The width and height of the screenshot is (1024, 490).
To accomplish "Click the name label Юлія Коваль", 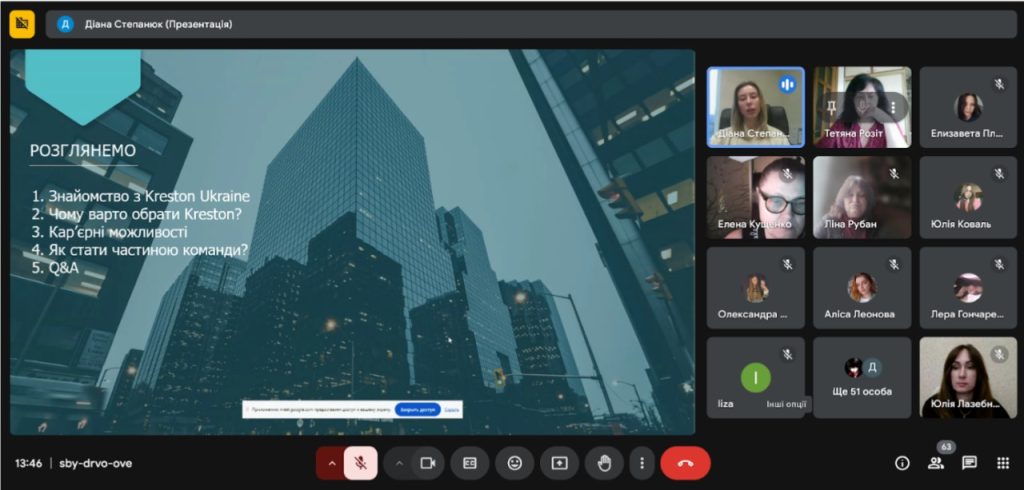I will [961, 224].
